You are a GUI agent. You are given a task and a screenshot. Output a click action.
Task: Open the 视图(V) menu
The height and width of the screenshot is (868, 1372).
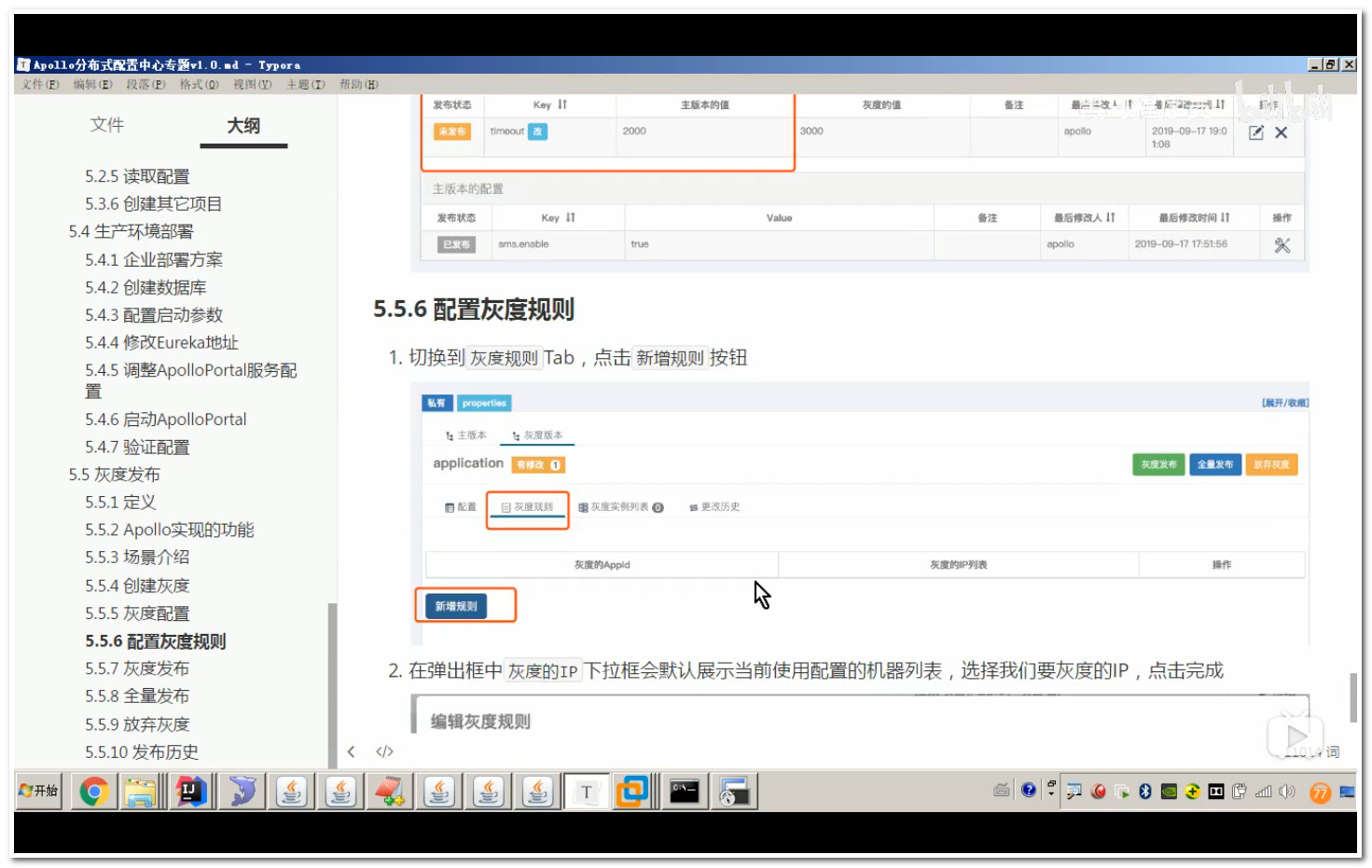252,85
